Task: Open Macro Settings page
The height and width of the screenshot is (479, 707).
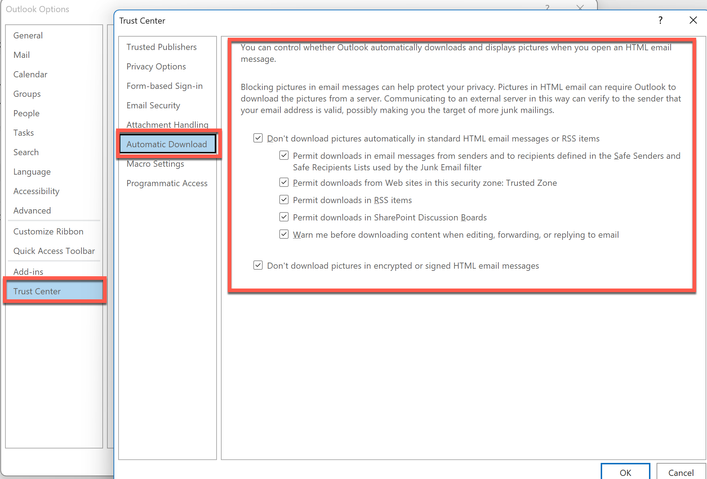Action: (155, 164)
